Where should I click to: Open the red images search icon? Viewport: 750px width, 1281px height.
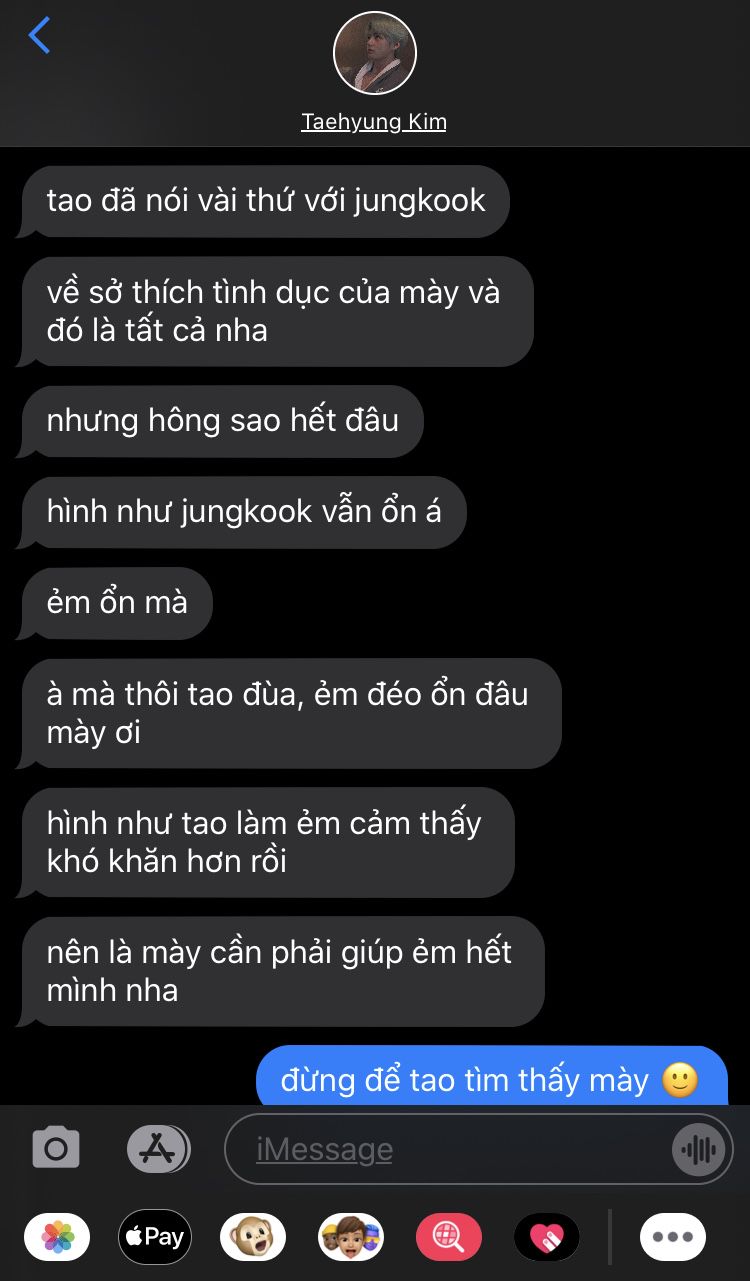coord(448,1237)
